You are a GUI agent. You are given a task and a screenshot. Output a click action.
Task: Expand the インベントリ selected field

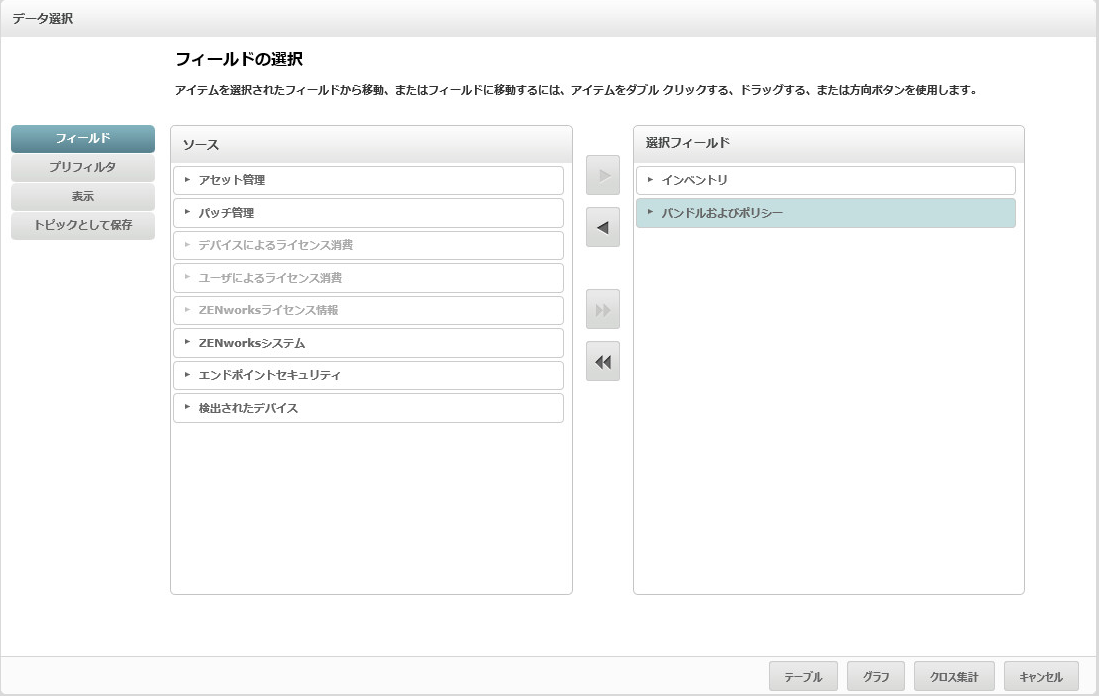[x=650, y=180]
